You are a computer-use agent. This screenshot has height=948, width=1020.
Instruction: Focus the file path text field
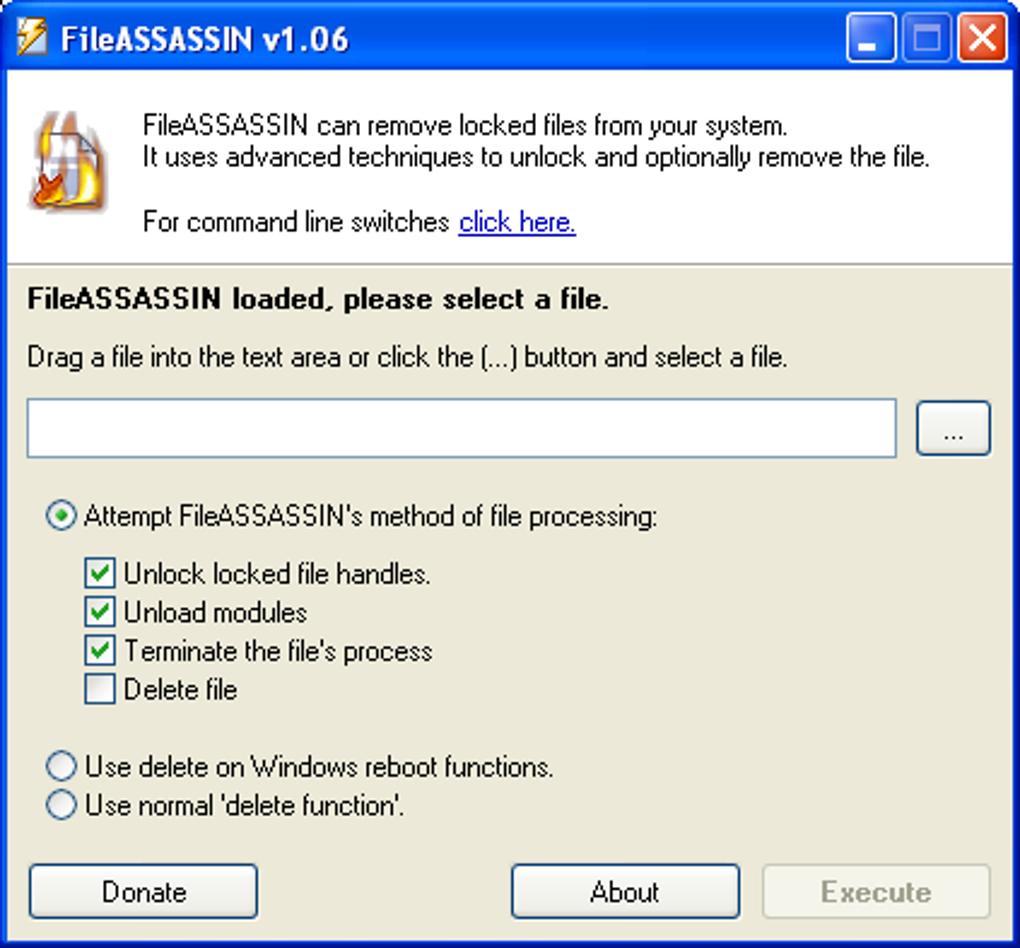(461, 428)
